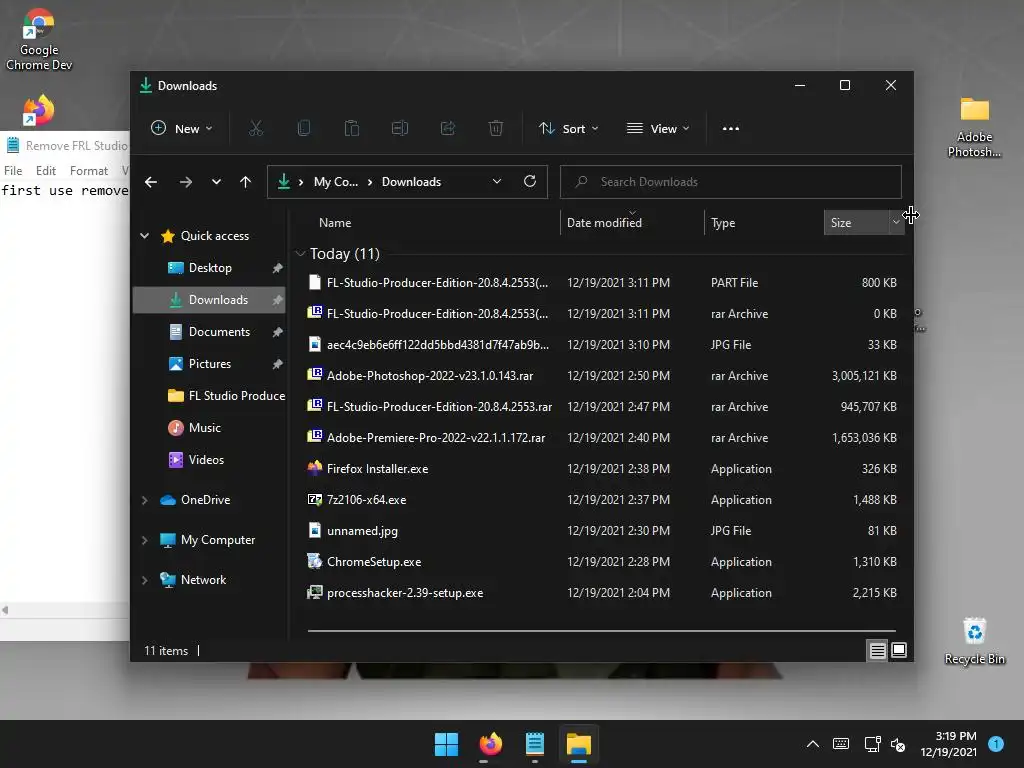Viewport: 1024px width, 768px height.
Task: Show hidden tray icons chevron
Action: (x=813, y=744)
